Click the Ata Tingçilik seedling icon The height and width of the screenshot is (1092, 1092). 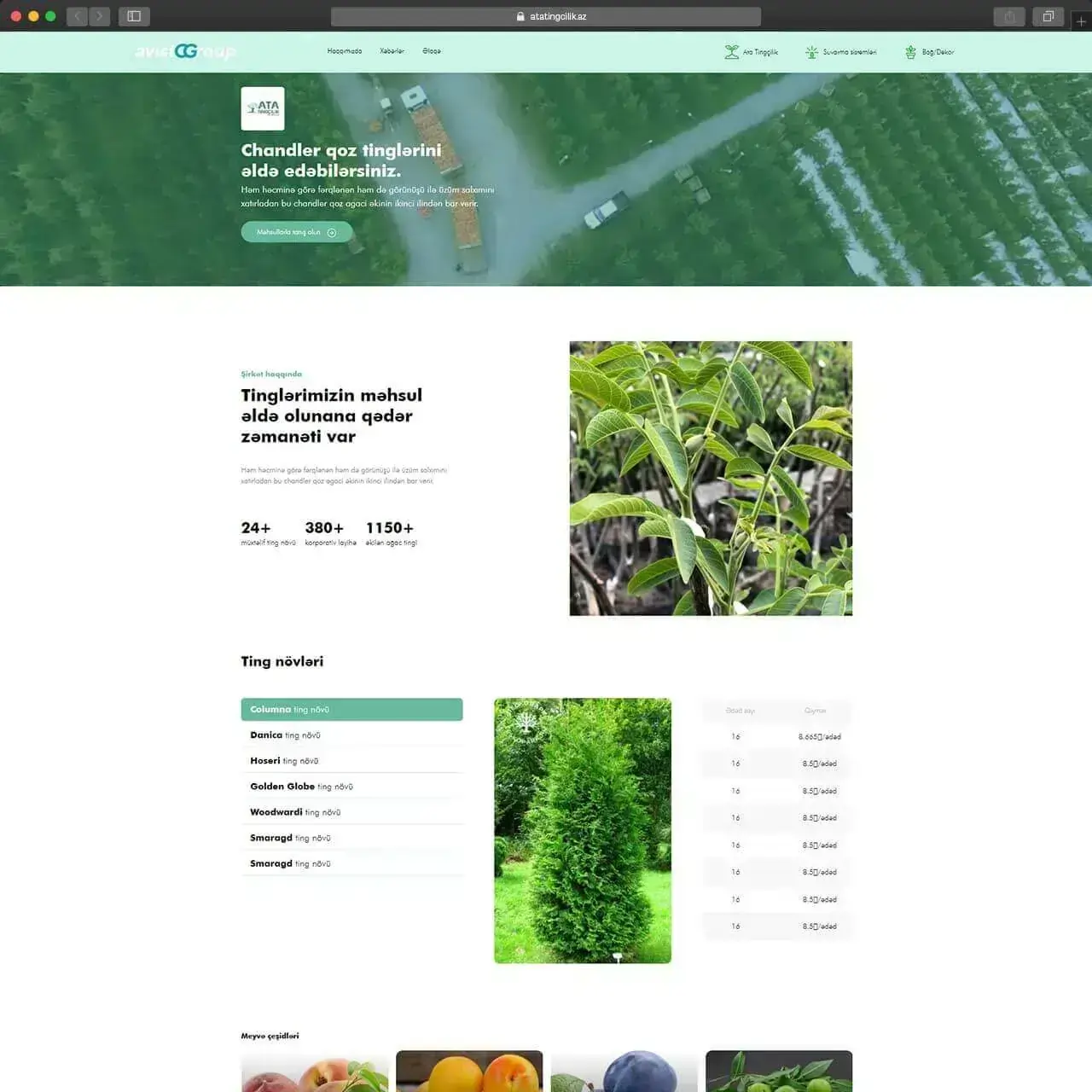[731, 52]
